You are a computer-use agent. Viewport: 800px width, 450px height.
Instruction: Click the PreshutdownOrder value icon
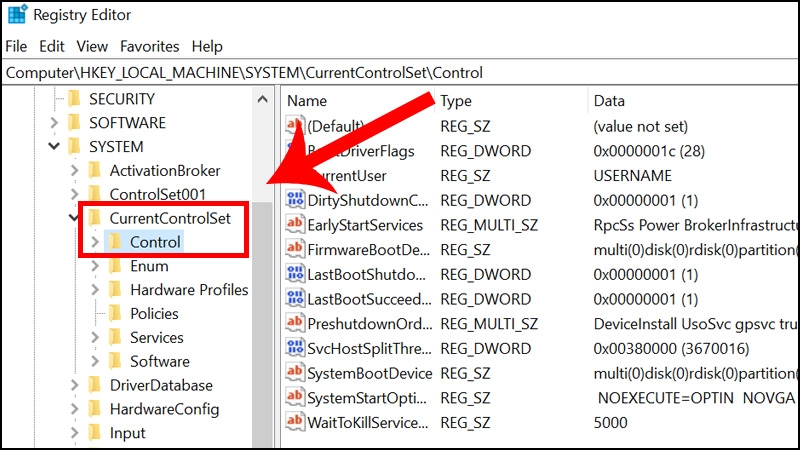point(295,323)
